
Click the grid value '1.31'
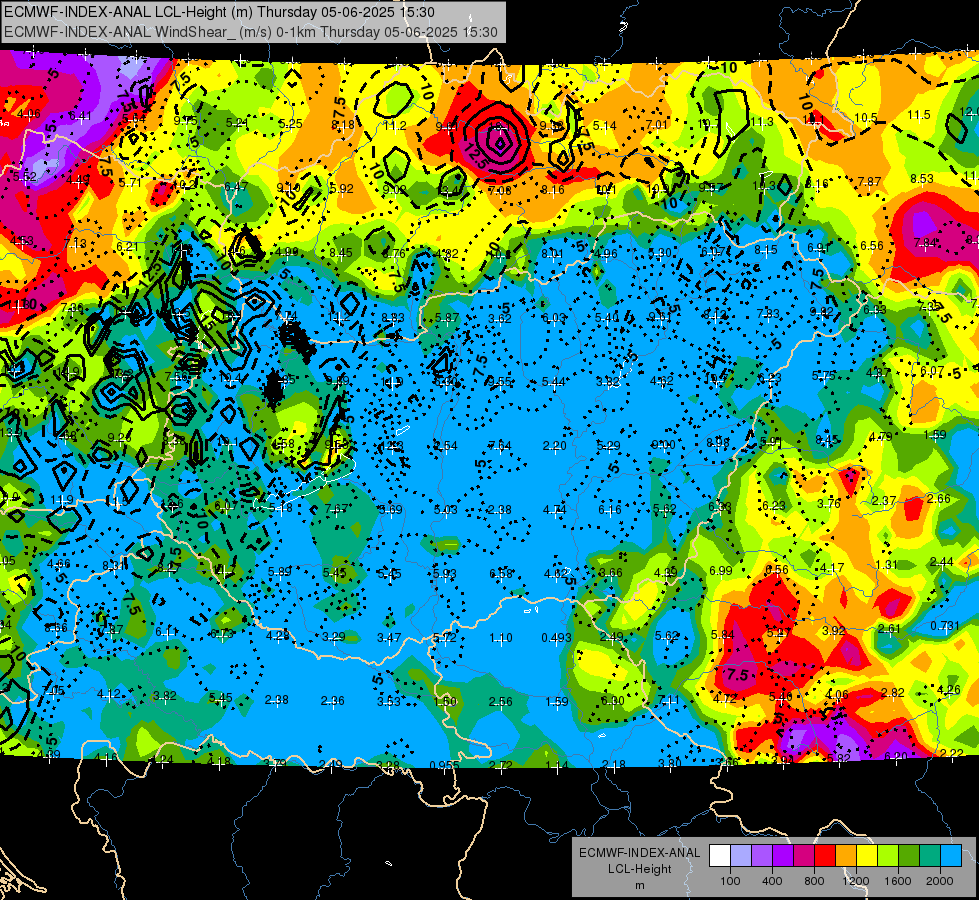[887, 565]
